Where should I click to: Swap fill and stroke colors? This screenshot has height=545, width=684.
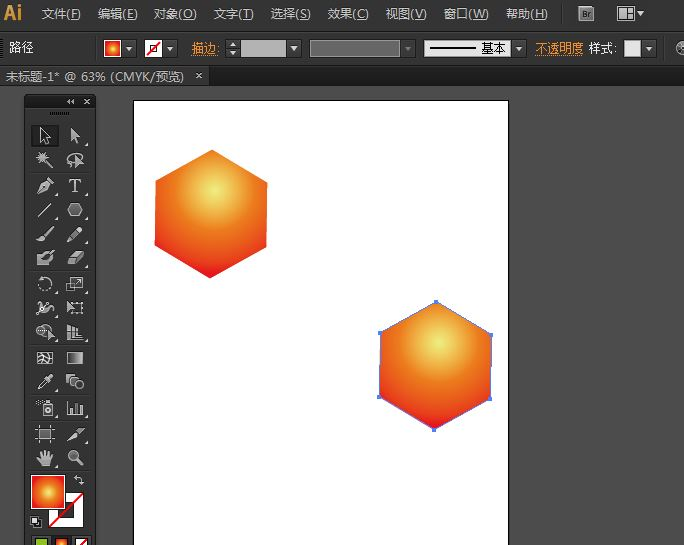pos(79,480)
